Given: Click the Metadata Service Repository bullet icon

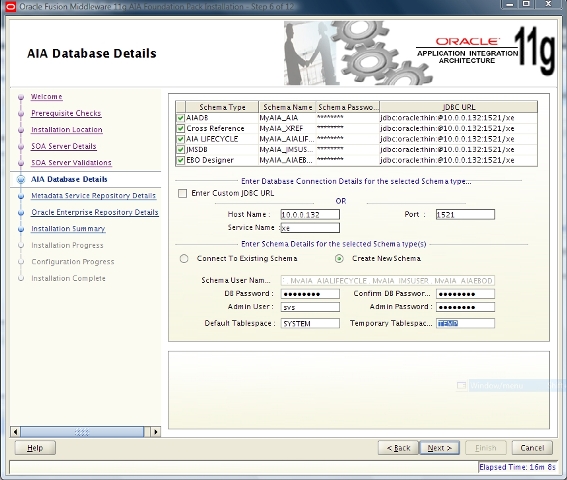Looking at the screenshot, I should point(21,196).
